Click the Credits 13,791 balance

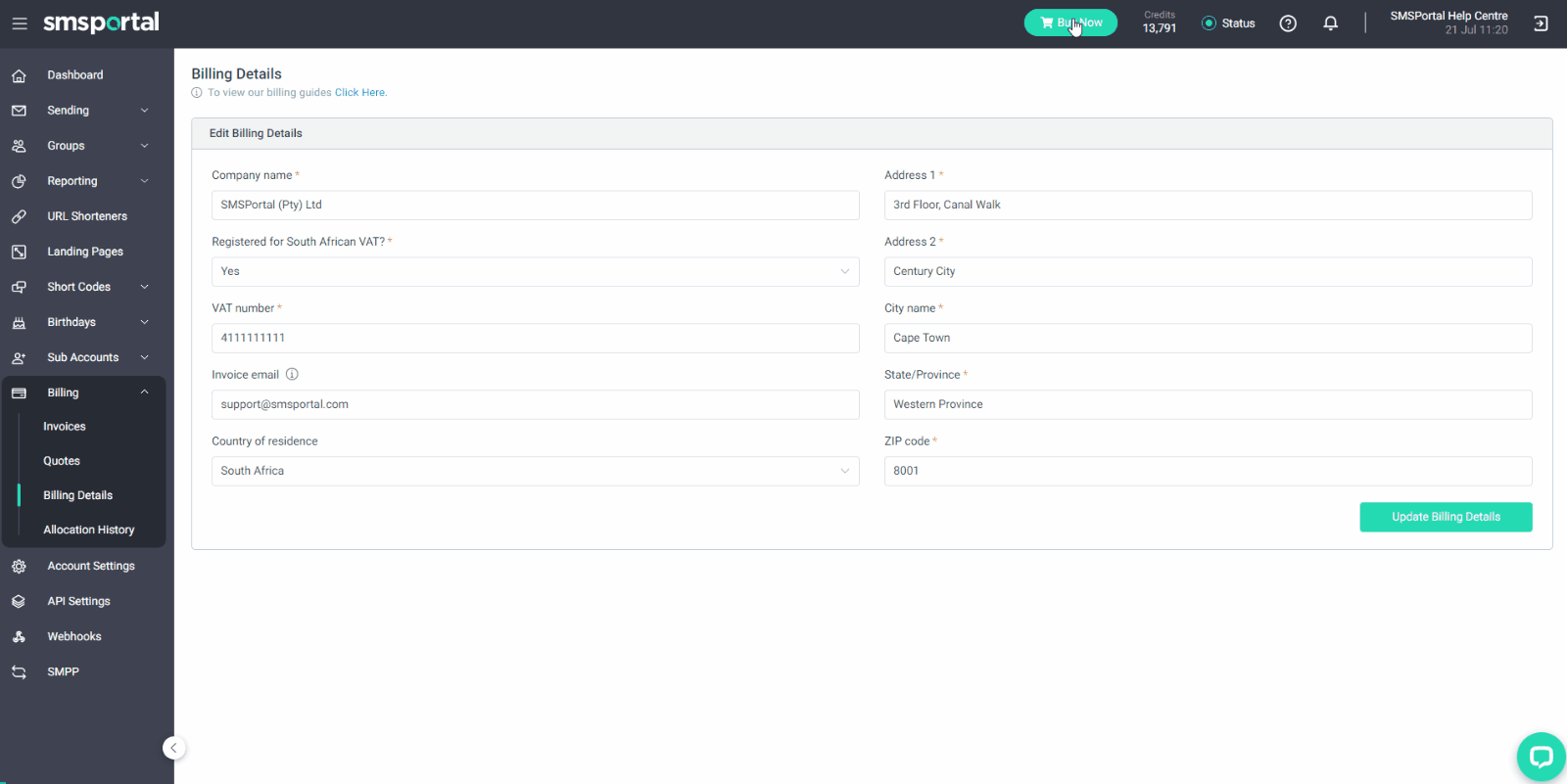coord(1160,23)
